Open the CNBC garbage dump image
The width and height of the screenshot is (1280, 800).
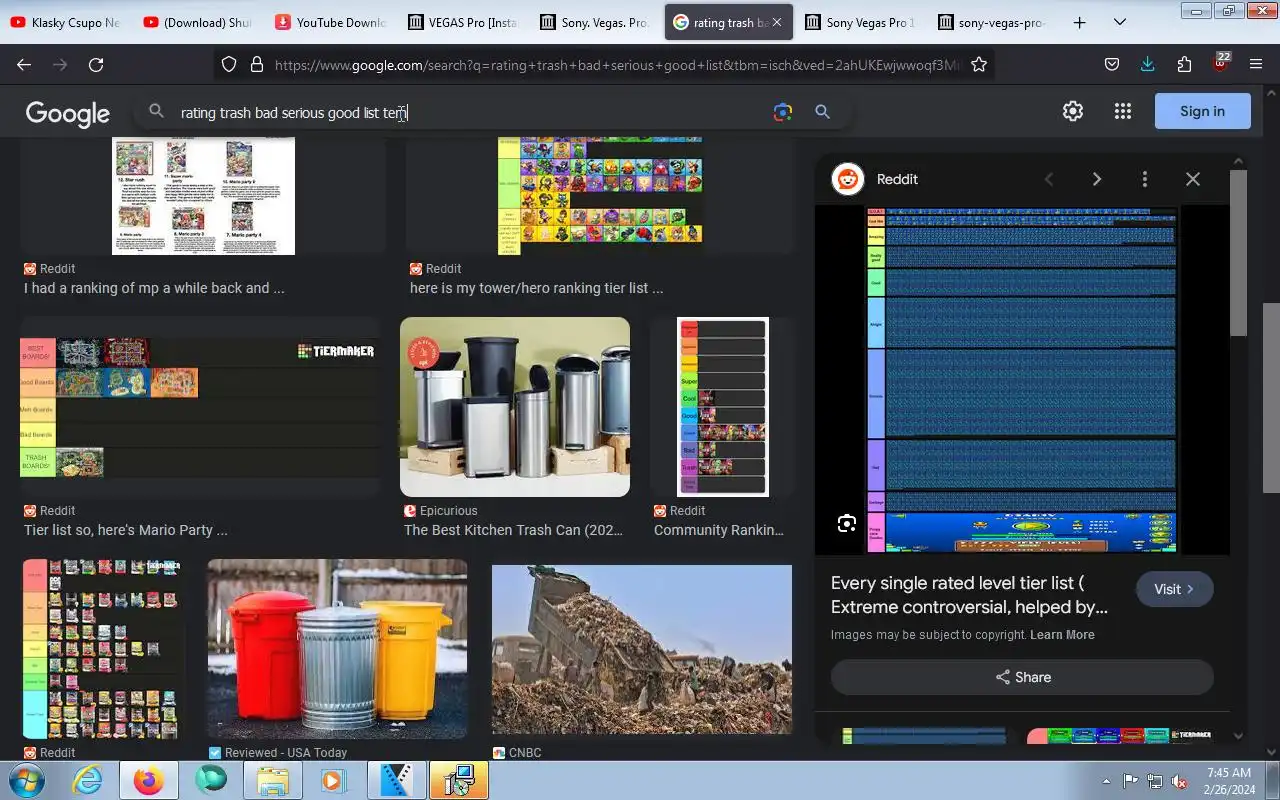[x=642, y=649]
